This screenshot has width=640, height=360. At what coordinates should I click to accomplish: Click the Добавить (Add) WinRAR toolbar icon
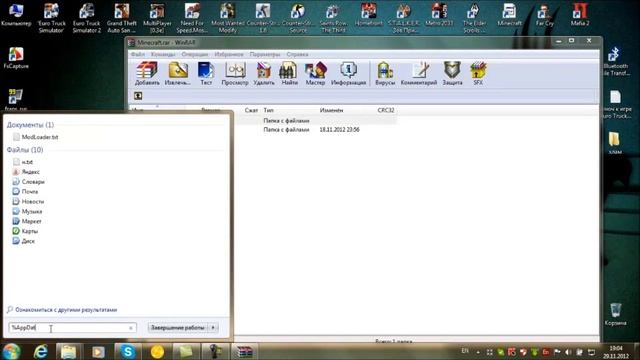(x=147, y=73)
